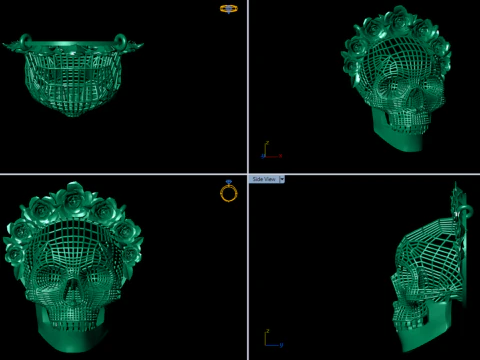Click the top-down ring view icon
The height and width of the screenshot is (360, 480).
229,9
